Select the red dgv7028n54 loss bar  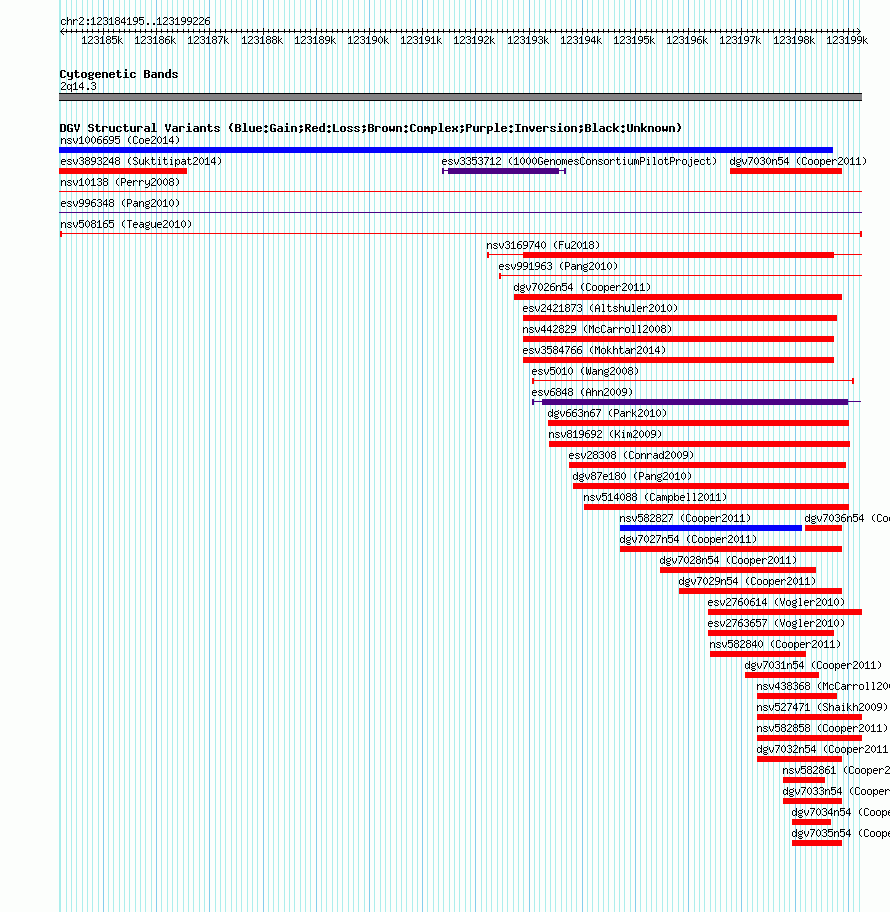738,570
